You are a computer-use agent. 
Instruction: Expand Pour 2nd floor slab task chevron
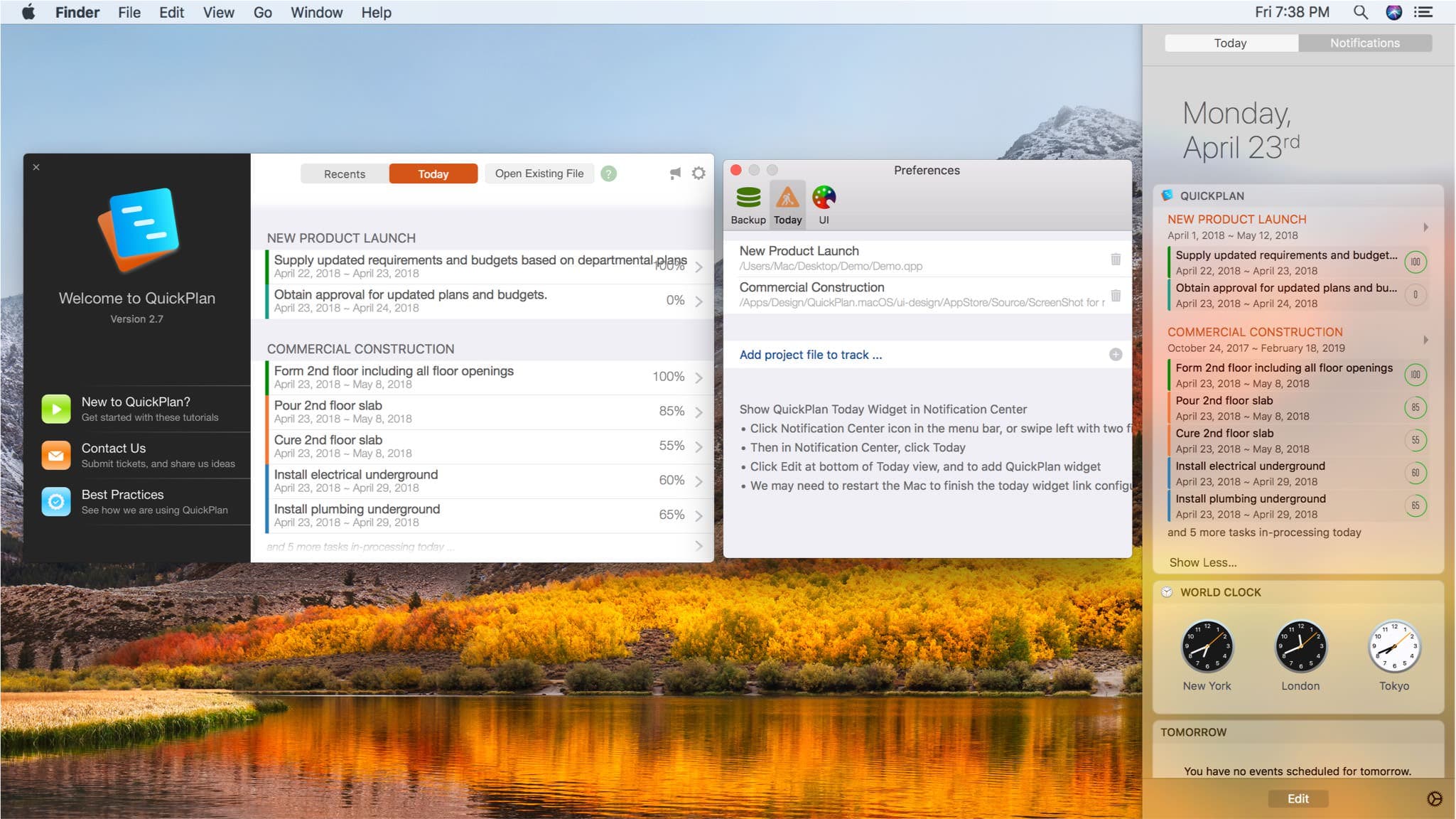click(699, 412)
